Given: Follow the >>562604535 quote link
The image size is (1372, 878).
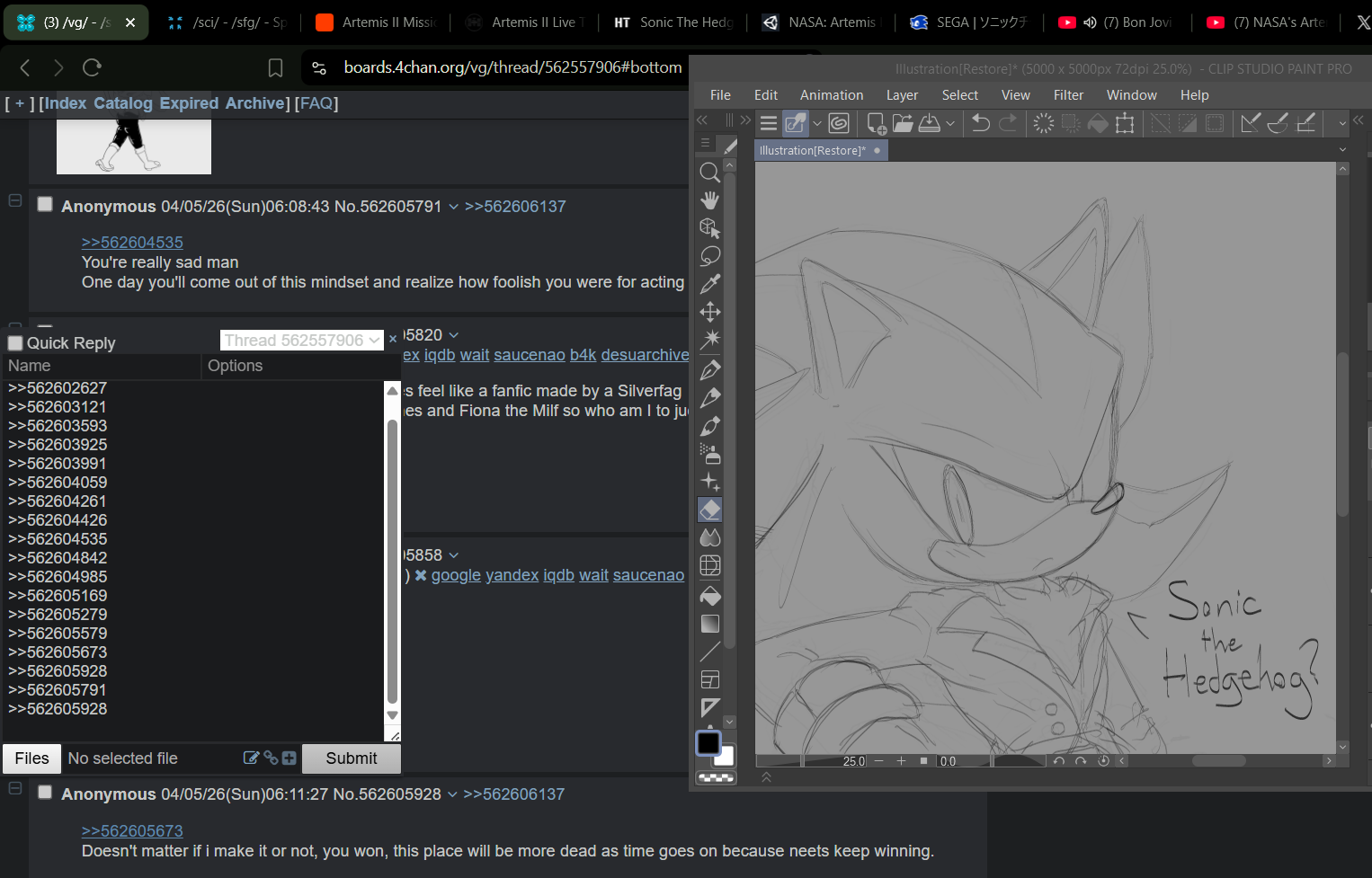Looking at the screenshot, I should tap(132, 243).
